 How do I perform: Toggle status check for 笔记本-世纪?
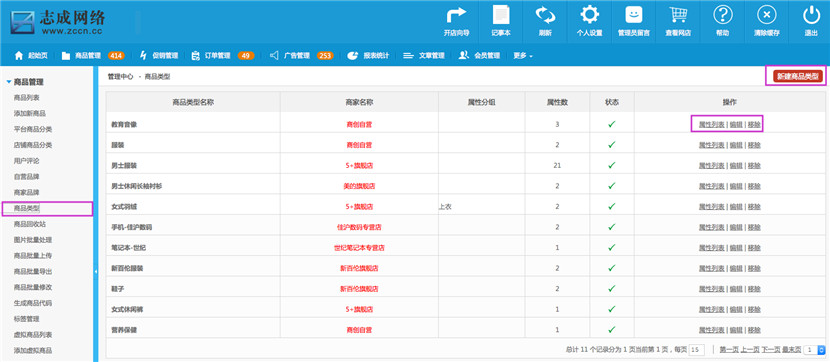click(612, 248)
